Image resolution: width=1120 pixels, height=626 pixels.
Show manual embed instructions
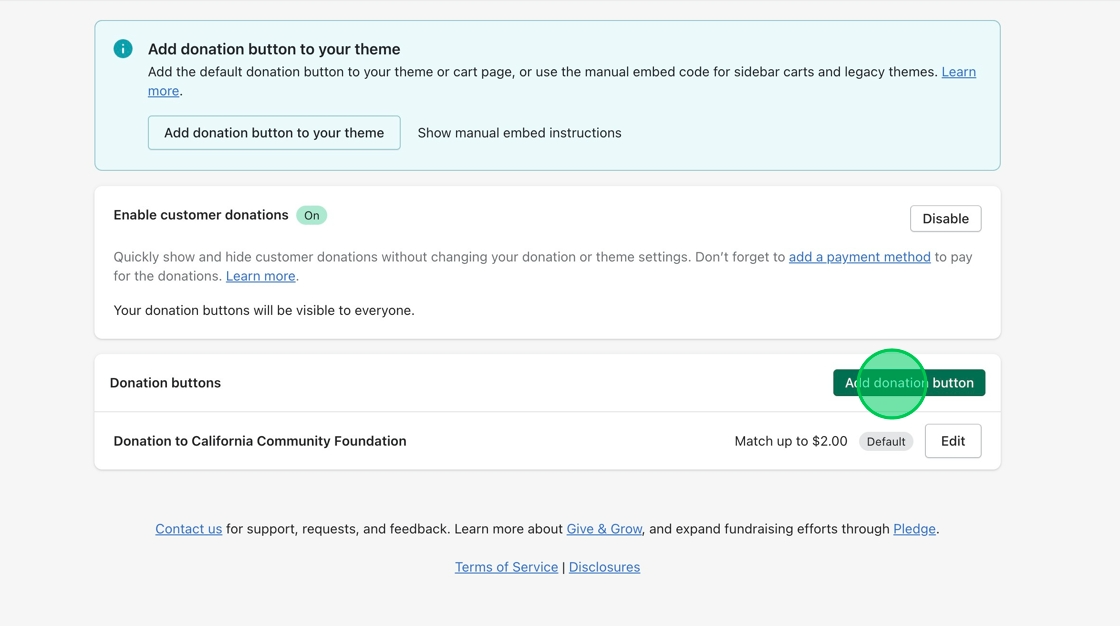[519, 133]
